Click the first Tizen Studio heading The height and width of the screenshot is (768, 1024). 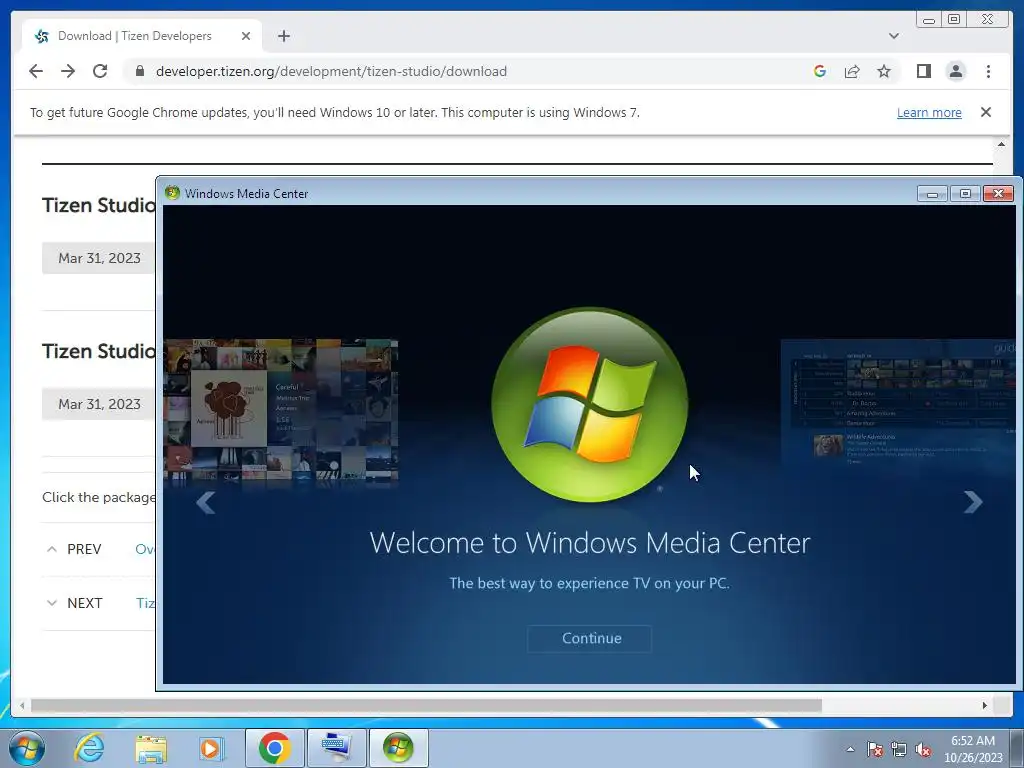coord(99,205)
